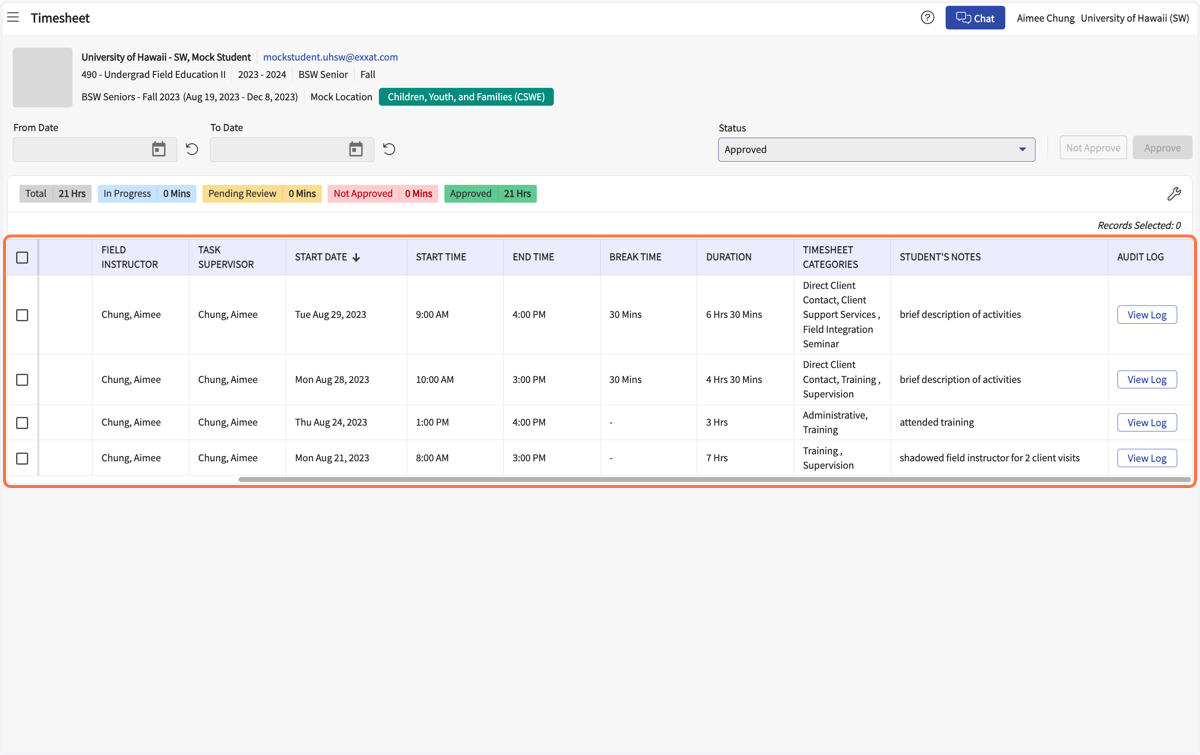The image size is (1200, 755).
Task: Open To Date calendar picker
Action: [x=355, y=149]
